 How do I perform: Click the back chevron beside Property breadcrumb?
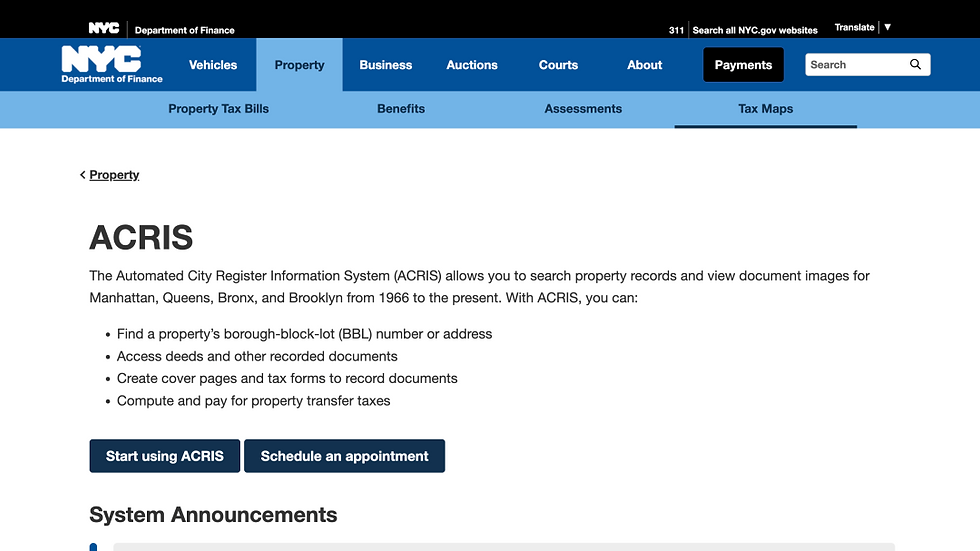82,175
